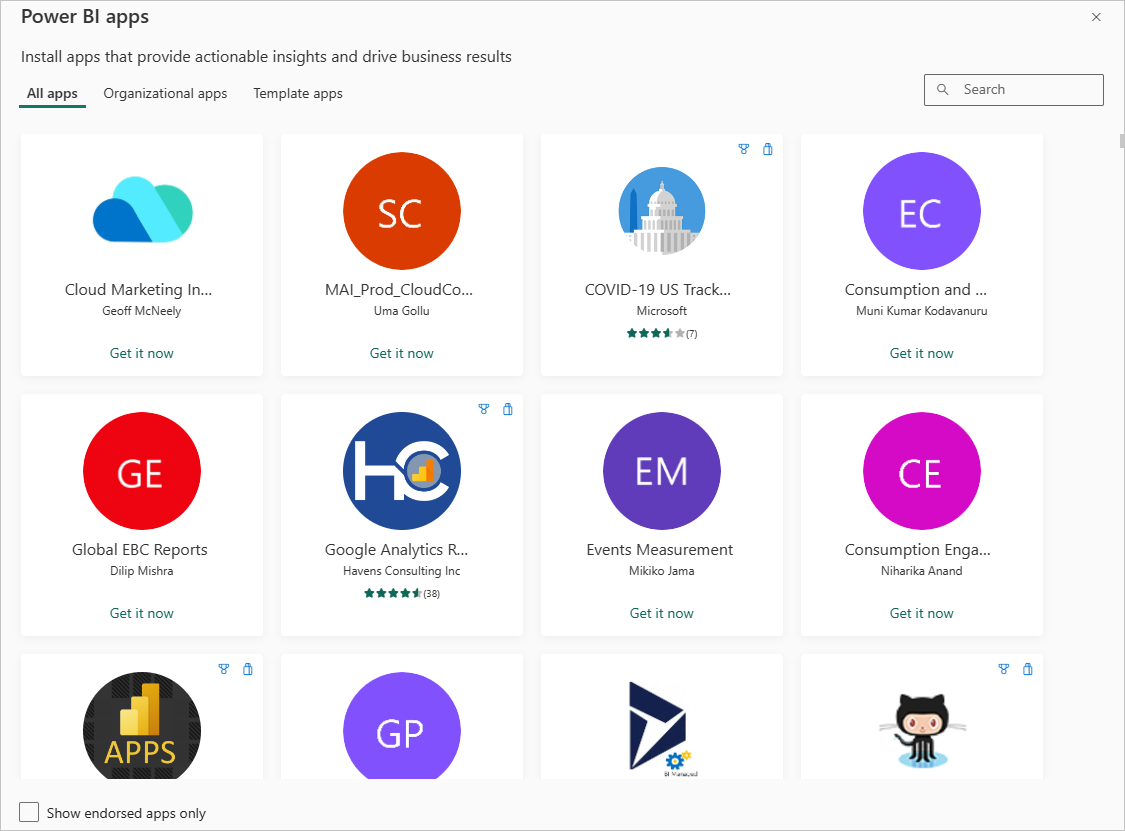
Task: Click the shopping bag icon on APPS card
Action: (x=248, y=669)
